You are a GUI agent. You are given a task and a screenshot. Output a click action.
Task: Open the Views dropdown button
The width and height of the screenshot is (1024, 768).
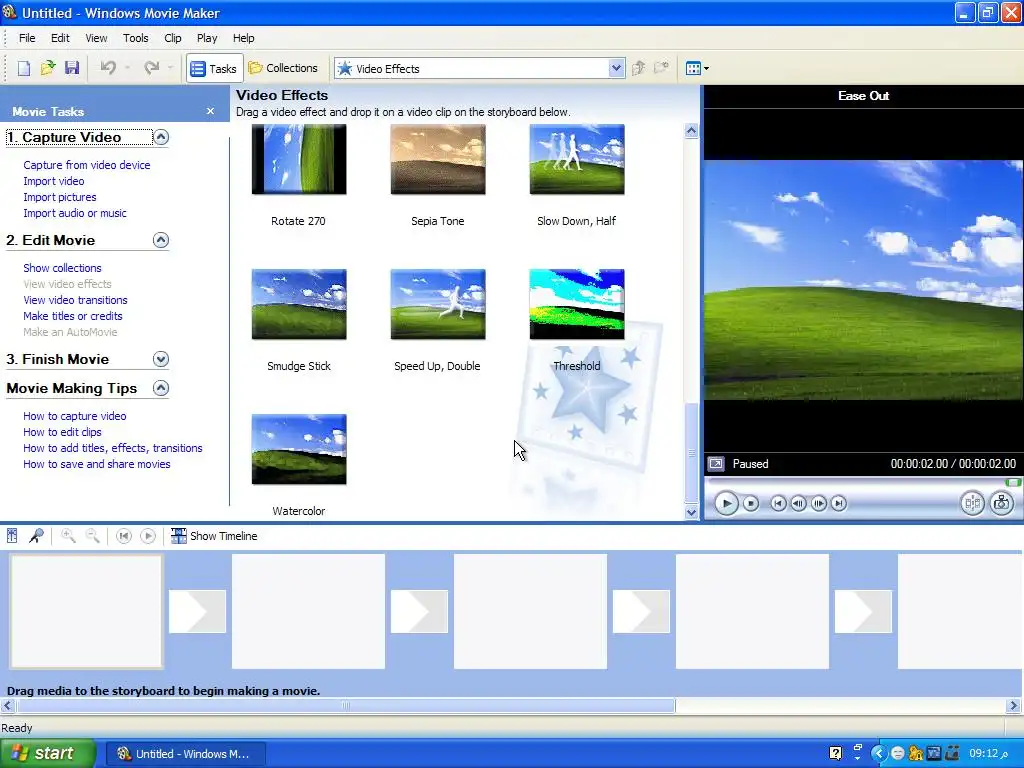tap(697, 68)
